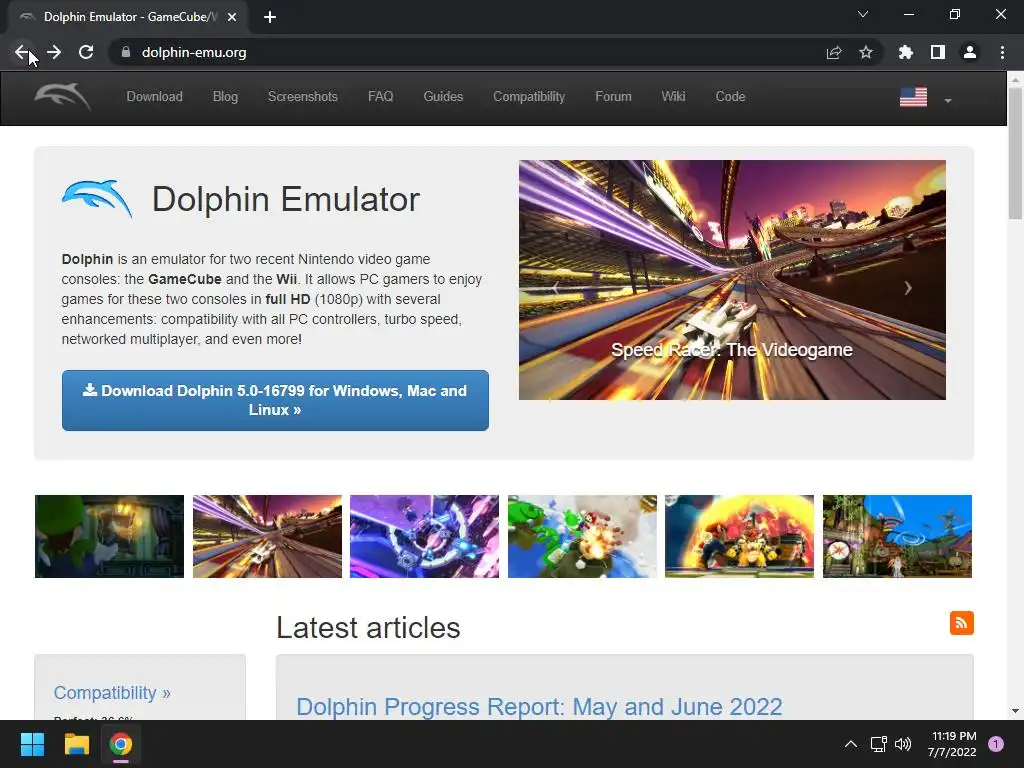Expand the language dropdown caret

[948, 101]
